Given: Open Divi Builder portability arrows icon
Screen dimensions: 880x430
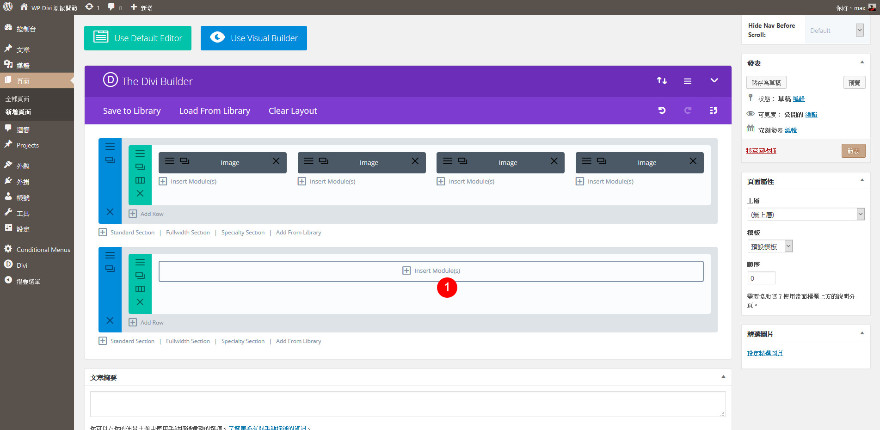Looking at the screenshot, I should [x=662, y=81].
